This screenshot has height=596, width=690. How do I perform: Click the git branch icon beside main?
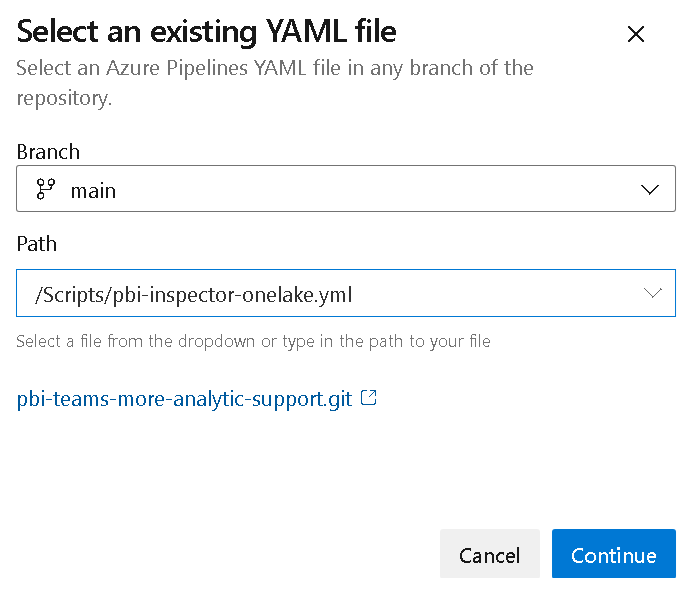[45, 190]
